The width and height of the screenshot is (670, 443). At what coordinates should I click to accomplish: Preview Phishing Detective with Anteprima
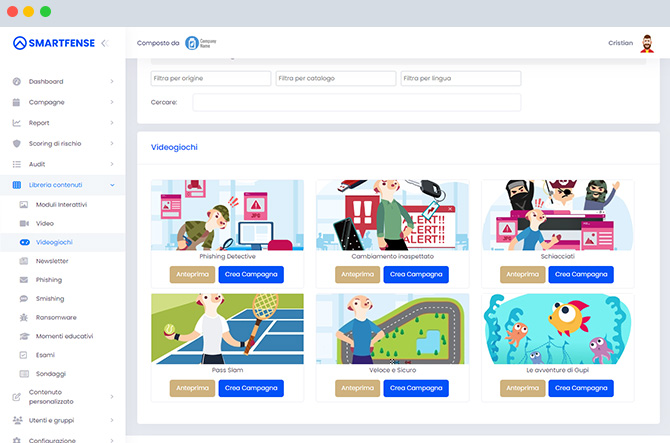click(x=192, y=275)
